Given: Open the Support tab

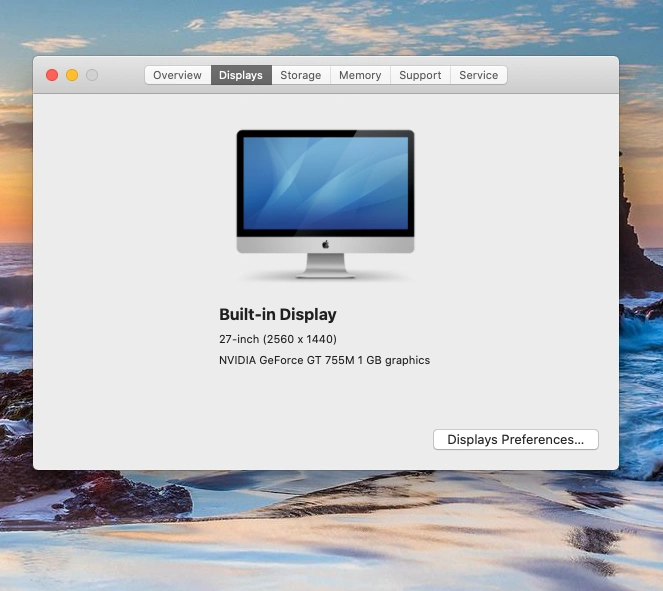Looking at the screenshot, I should 420,75.
